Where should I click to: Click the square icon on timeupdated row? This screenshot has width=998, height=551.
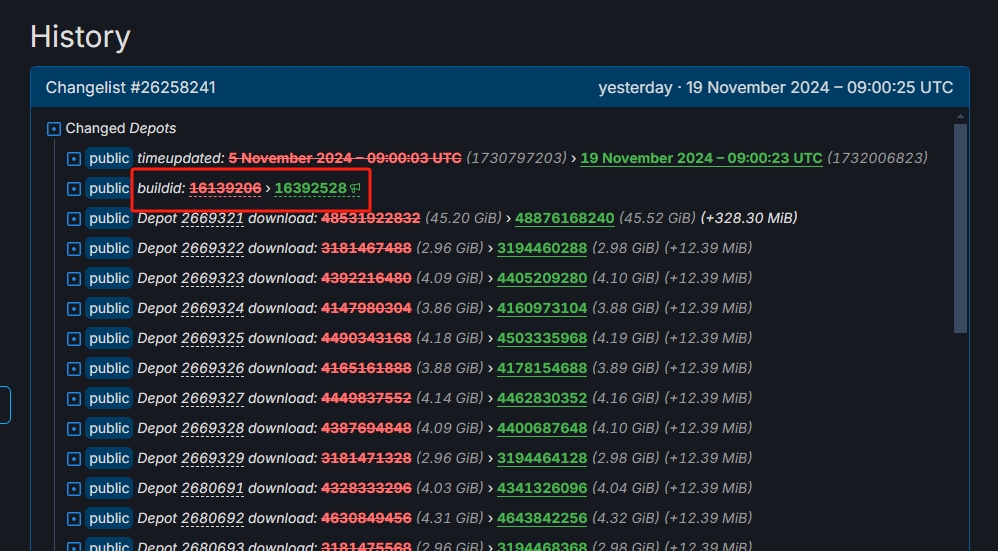(x=73, y=159)
